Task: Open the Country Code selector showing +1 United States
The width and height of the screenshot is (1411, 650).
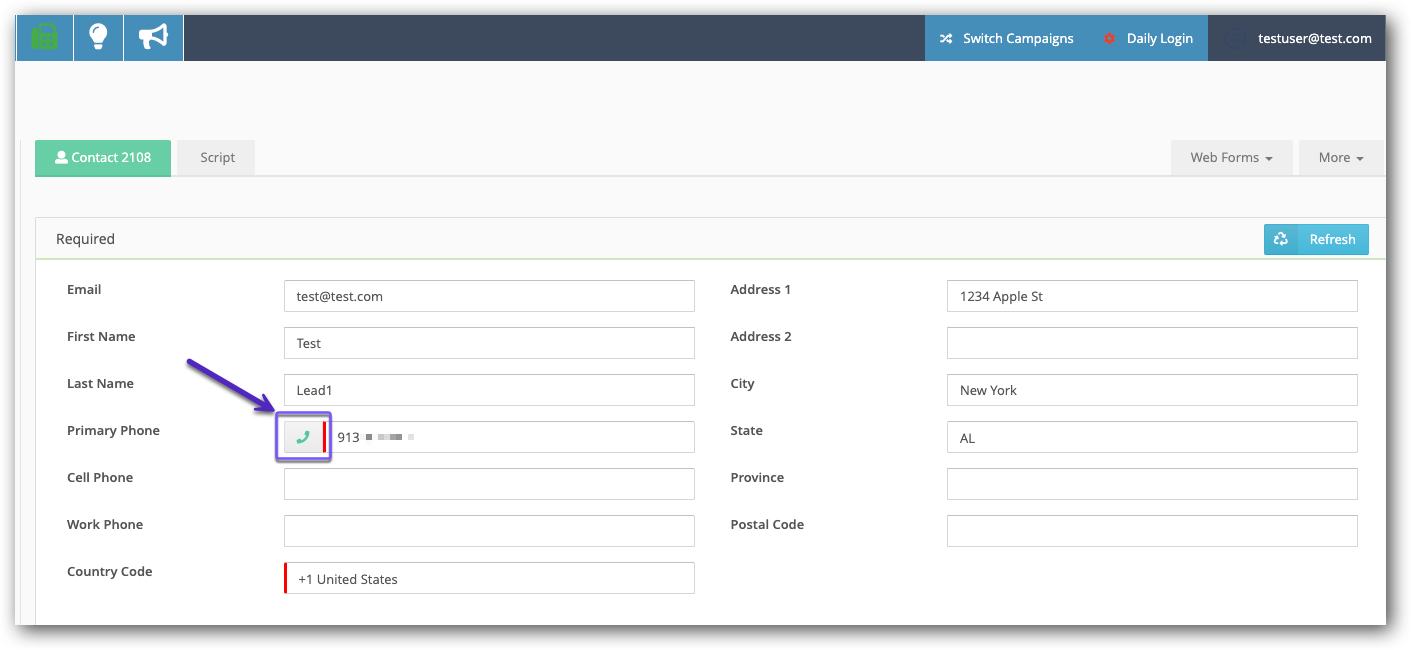Action: [489, 578]
